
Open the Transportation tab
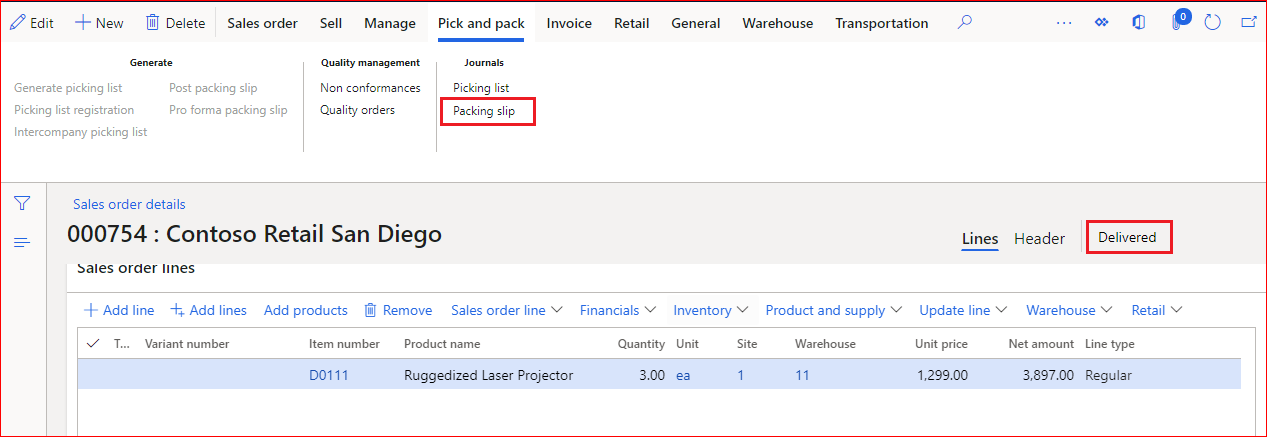(882, 23)
